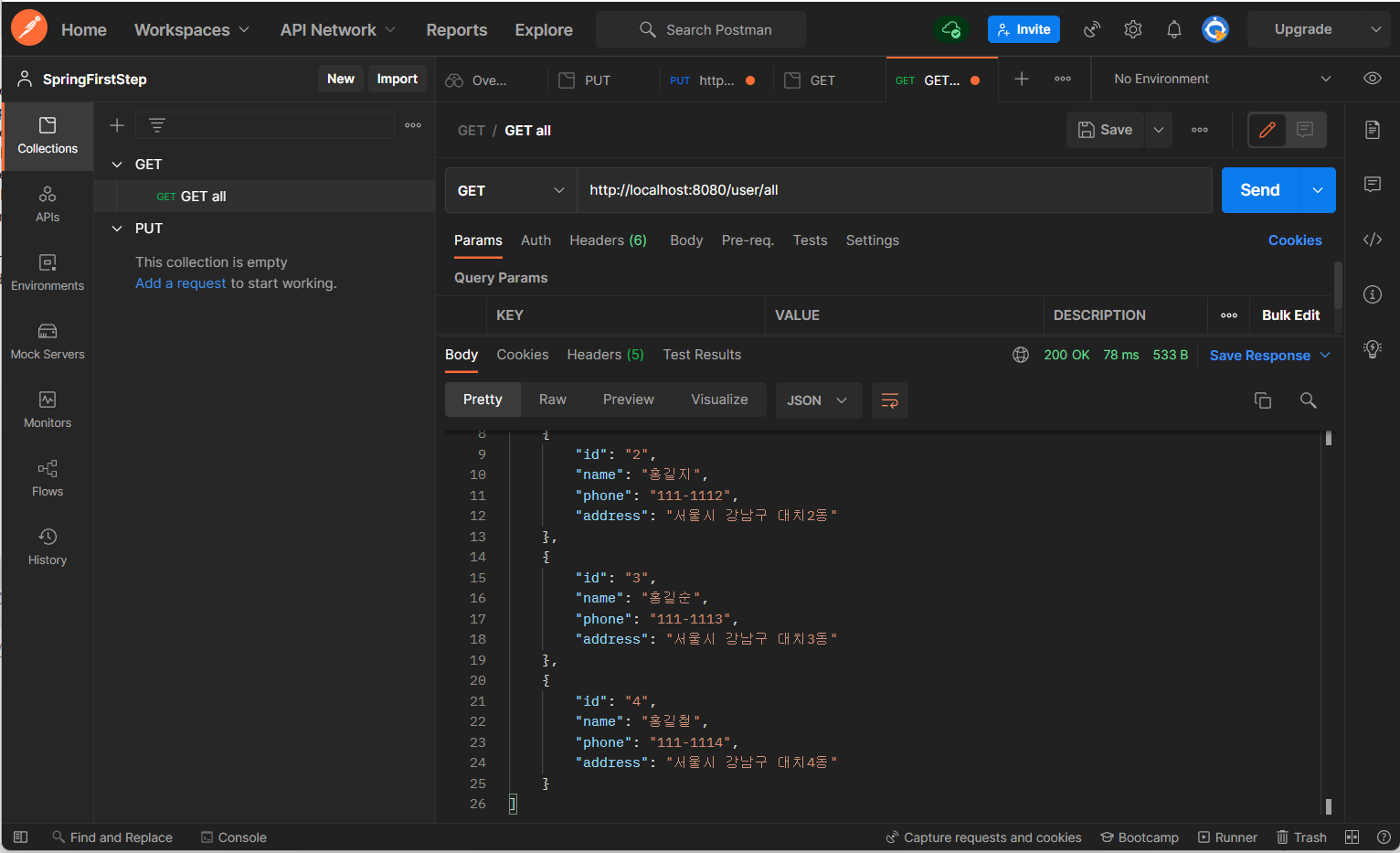Open the tab overflow options dots
The image size is (1400, 853).
(x=1063, y=79)
